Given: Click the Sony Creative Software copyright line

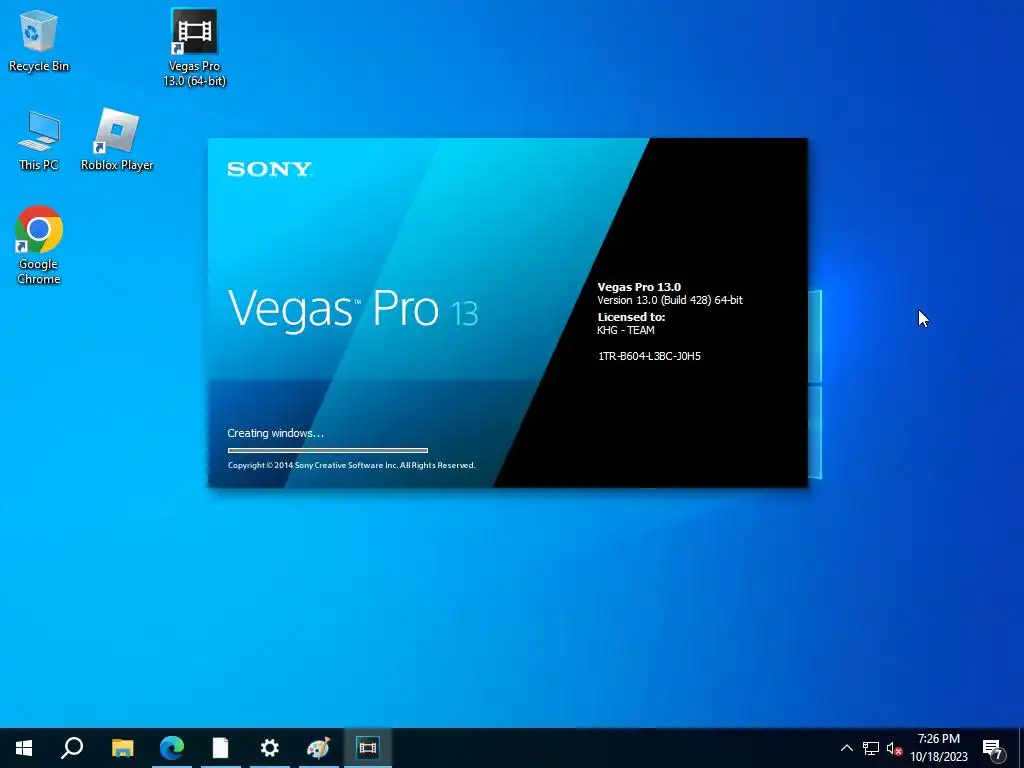Looking at the screenshot, I should pos(351,465).
